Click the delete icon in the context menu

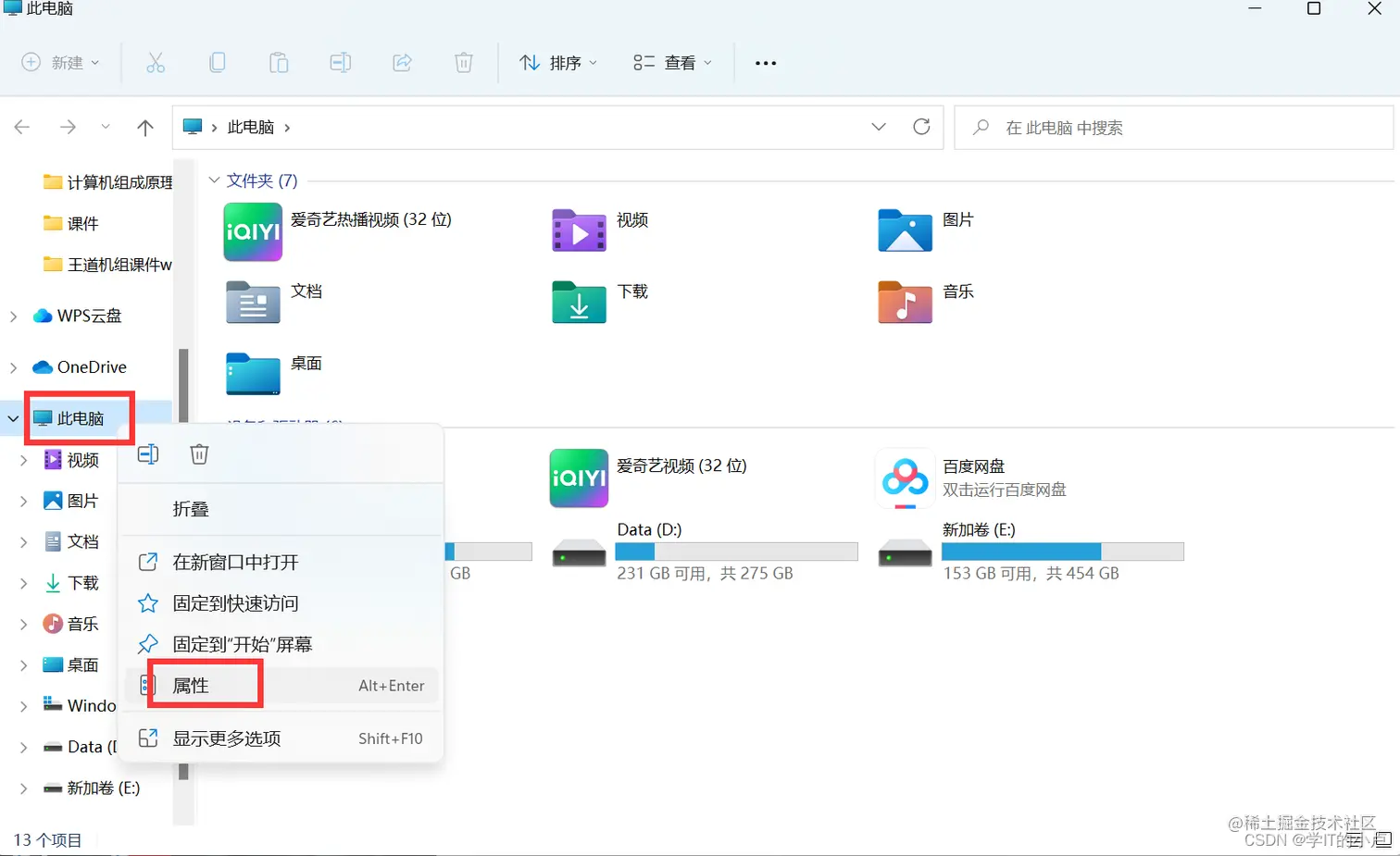click(x=198, y=453)
